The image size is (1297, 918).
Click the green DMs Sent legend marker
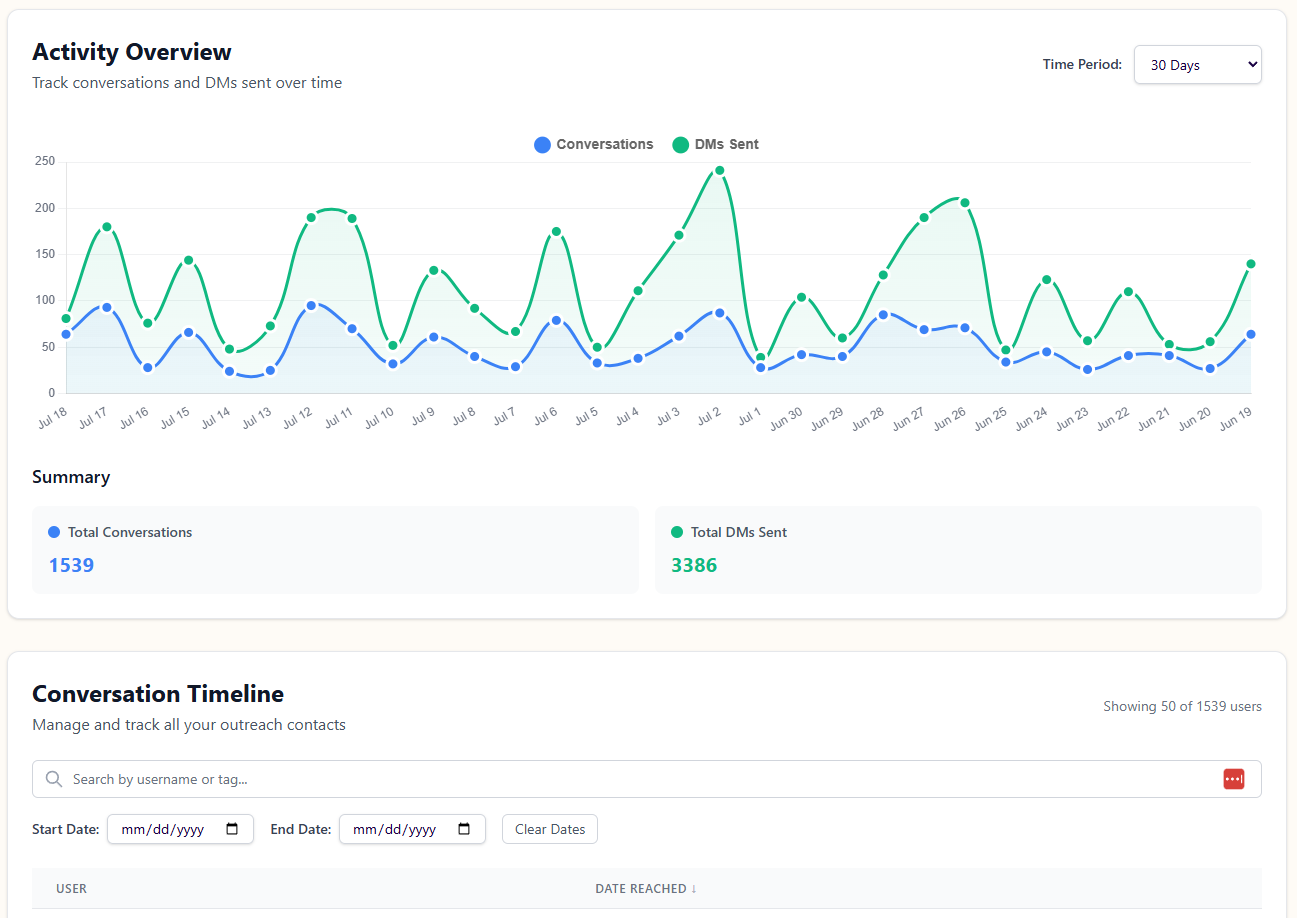[681, 144]
